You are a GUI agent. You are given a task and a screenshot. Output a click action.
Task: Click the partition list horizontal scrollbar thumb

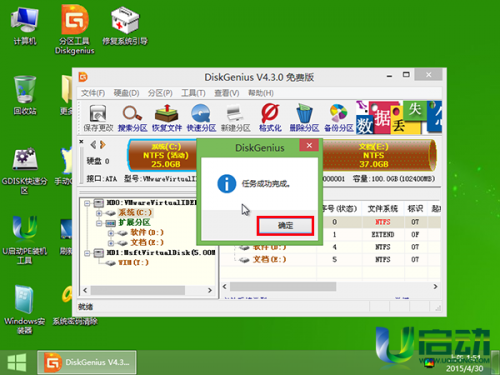[x=283, y=287]
